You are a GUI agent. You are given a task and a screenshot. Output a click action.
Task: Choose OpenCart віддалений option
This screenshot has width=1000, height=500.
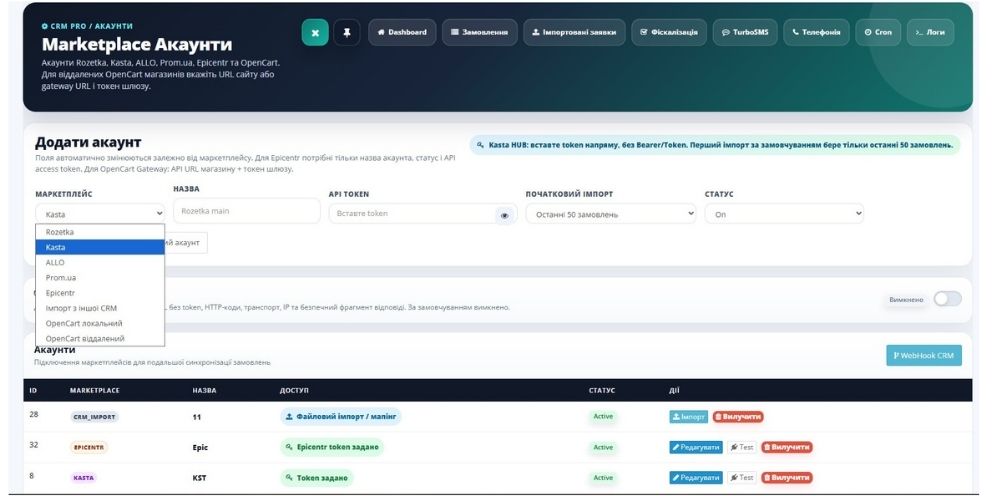click(100, 339)
